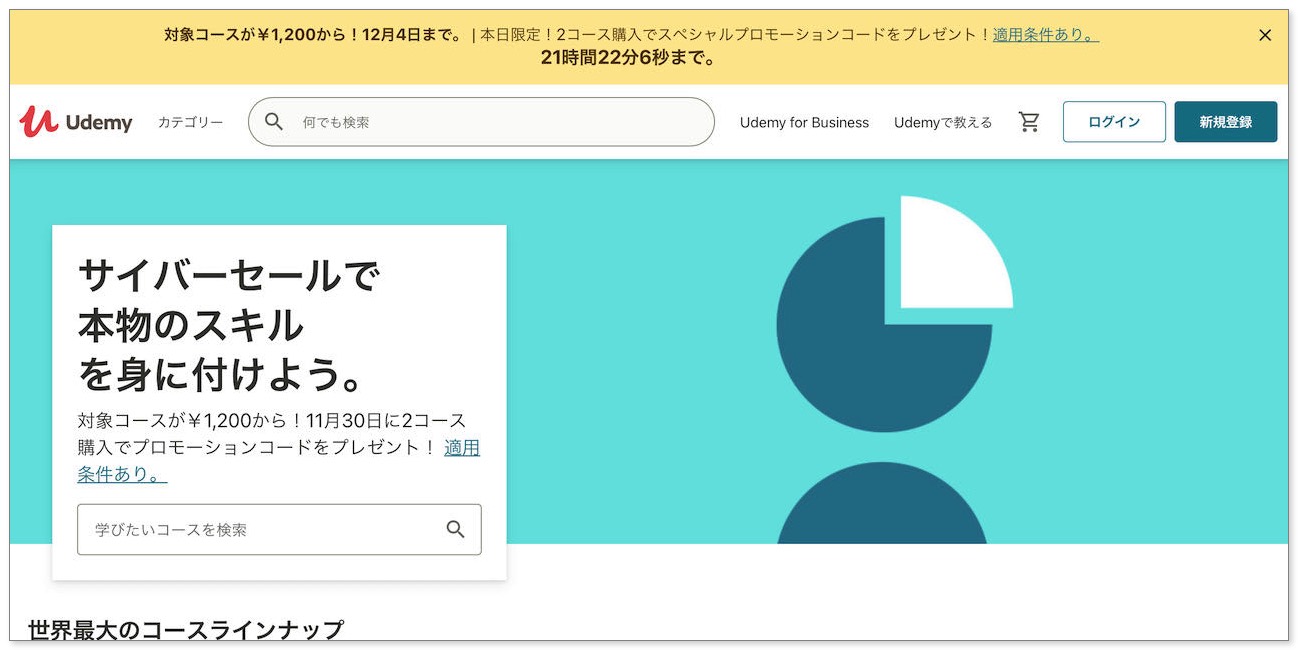Screen dimensions: 1298x650
Task: Open the カテゴリー menu
Action: pyautogui.click(x=190, y=122)
